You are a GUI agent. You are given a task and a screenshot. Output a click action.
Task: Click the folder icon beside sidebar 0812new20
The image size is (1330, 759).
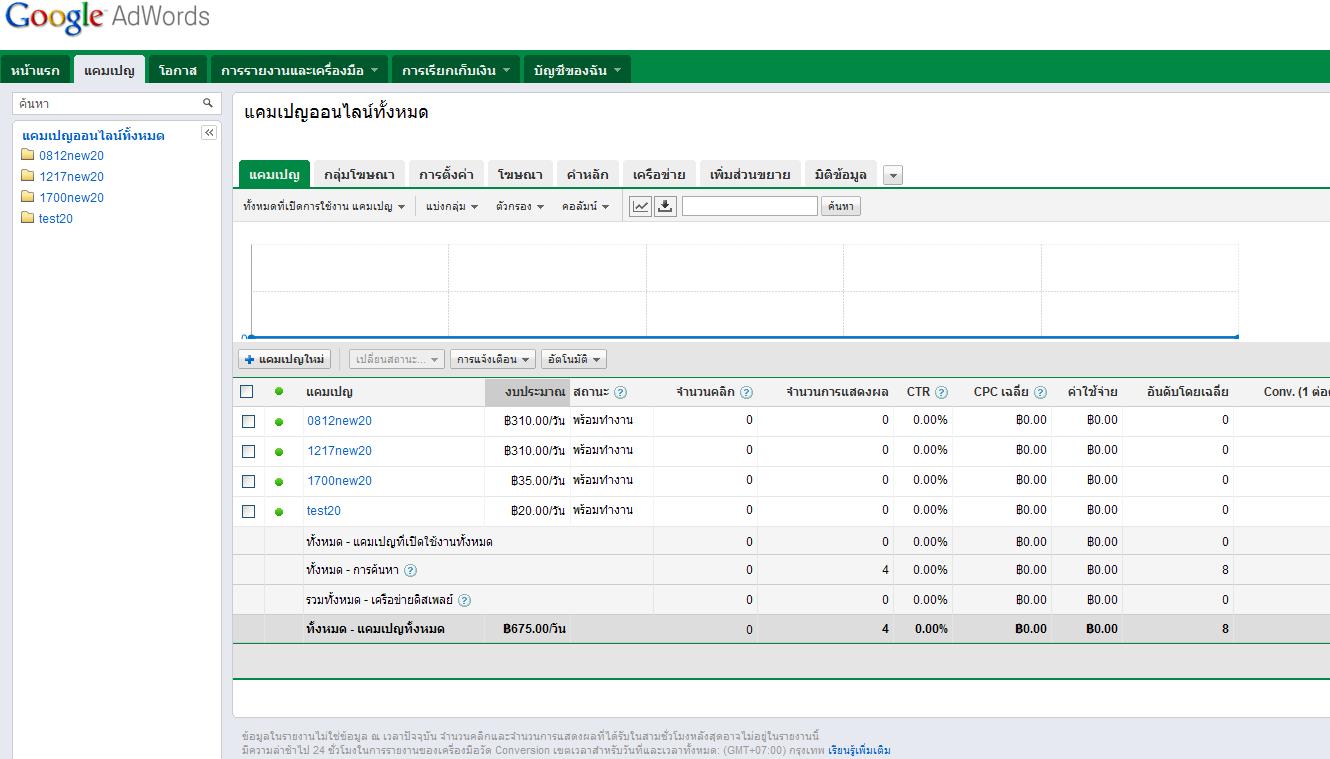pos(28,155)
